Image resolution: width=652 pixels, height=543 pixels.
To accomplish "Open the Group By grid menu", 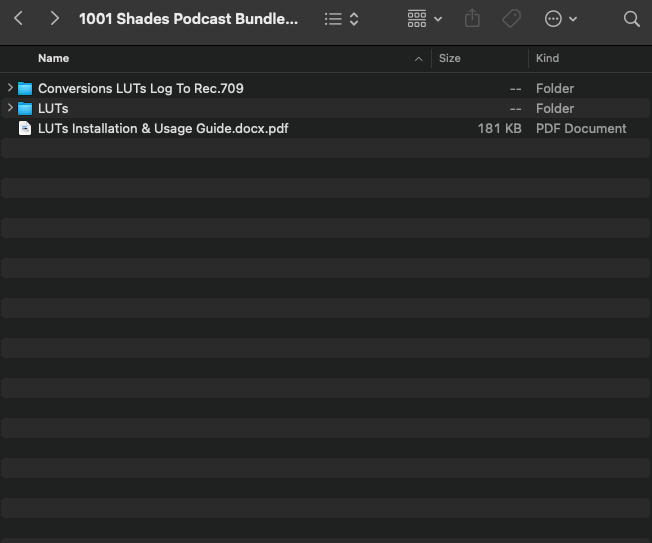I will [x=424, y=19].
